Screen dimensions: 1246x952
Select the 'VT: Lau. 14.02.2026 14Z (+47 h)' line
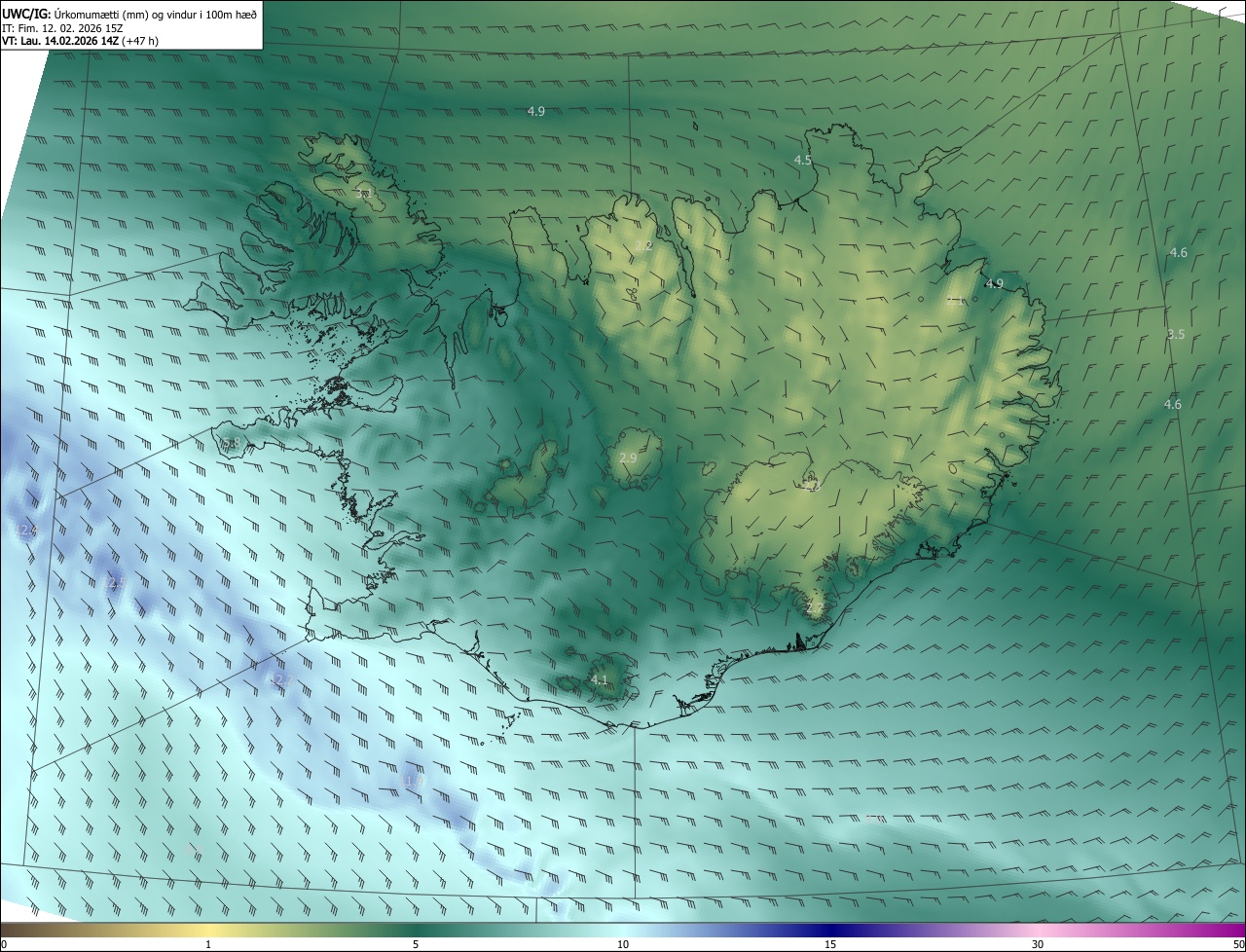pos(81,41)
